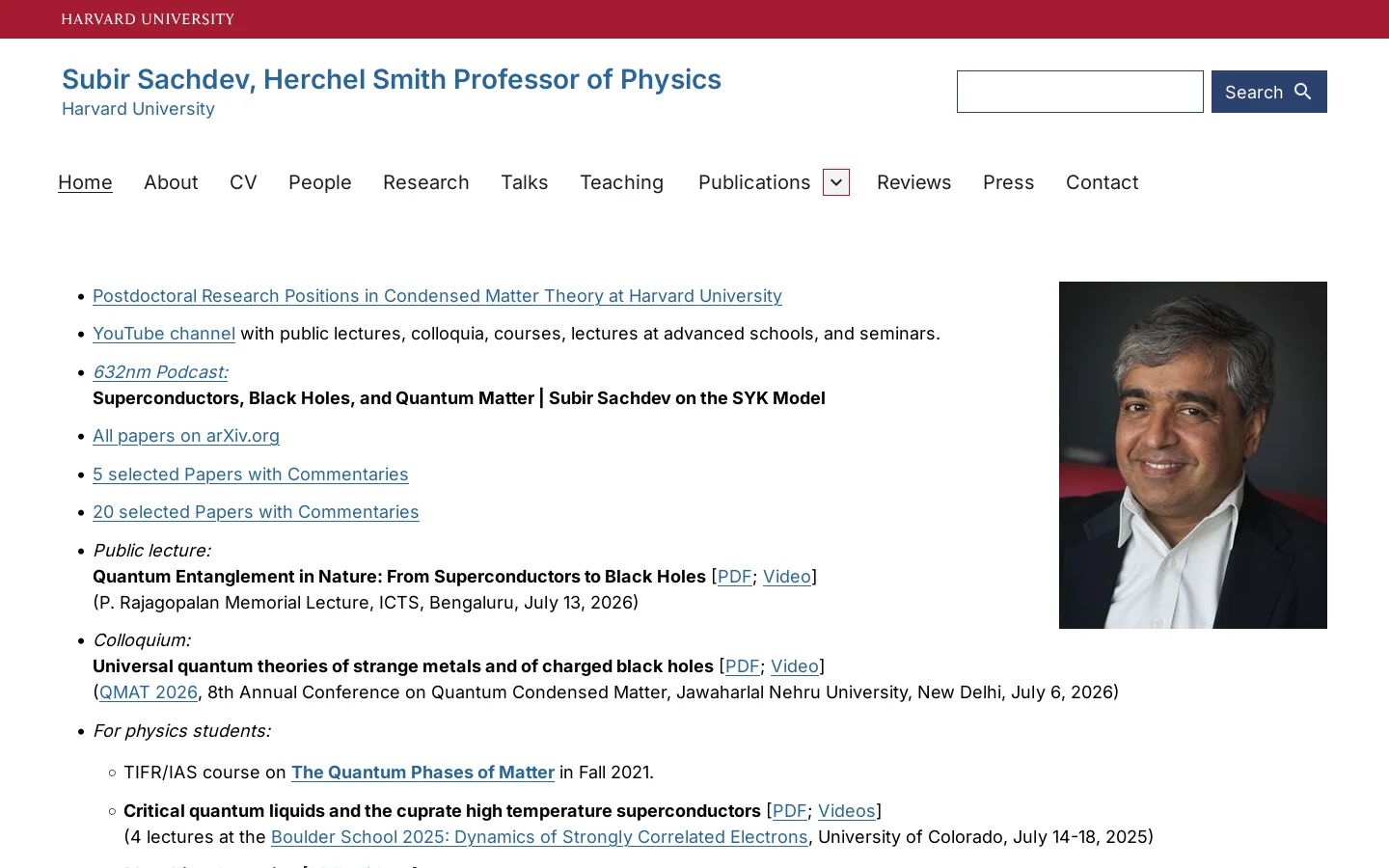1389x868 pixels.
Task: Click the 'Colloquium:' label
Action: pyautogui.click(x=142, y=640)
